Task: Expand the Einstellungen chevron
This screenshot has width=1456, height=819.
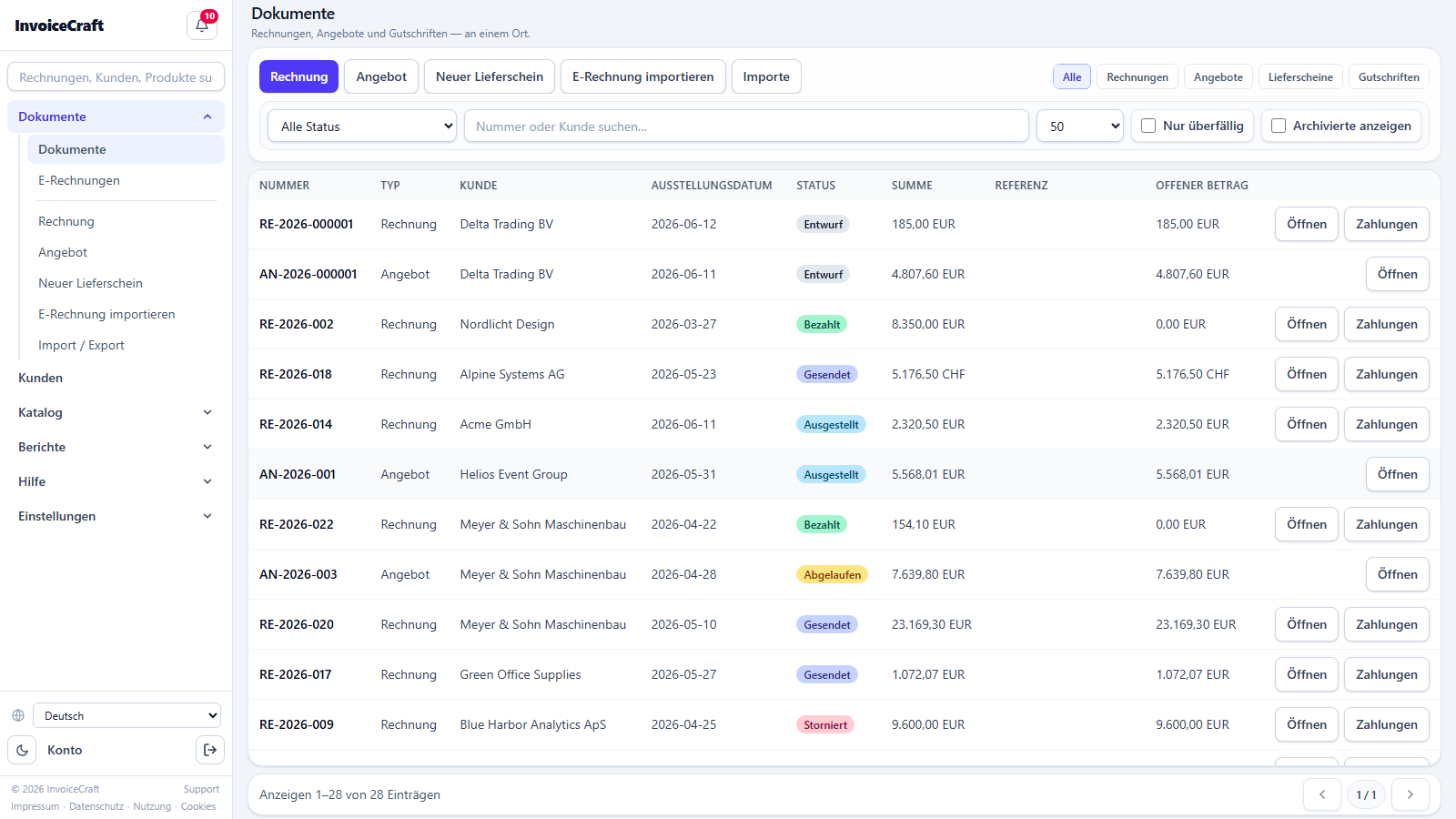Action: [x=207, y=516]
